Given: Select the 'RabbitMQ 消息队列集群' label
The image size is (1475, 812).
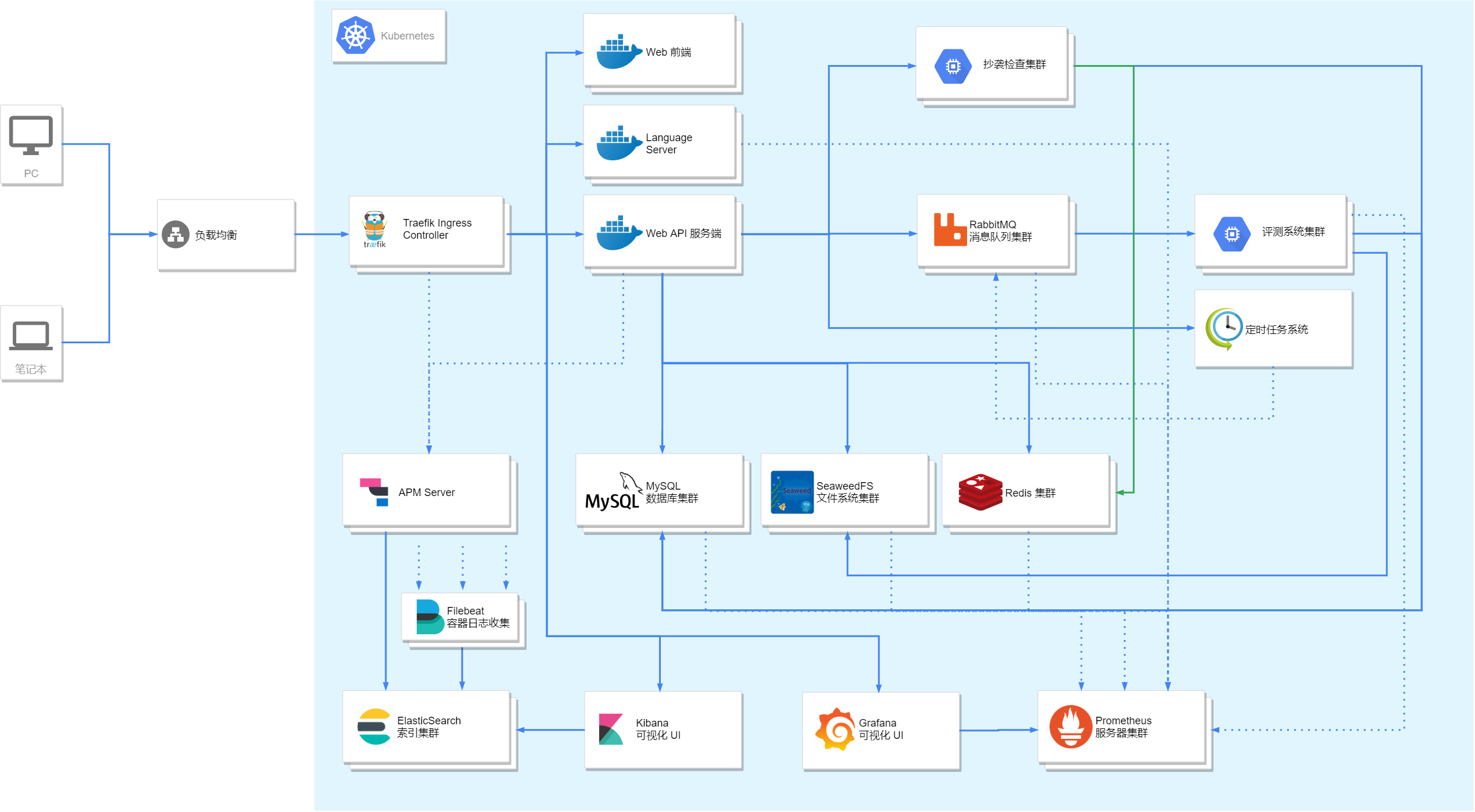Looking at the screenshot, I should coord(1000,231).
